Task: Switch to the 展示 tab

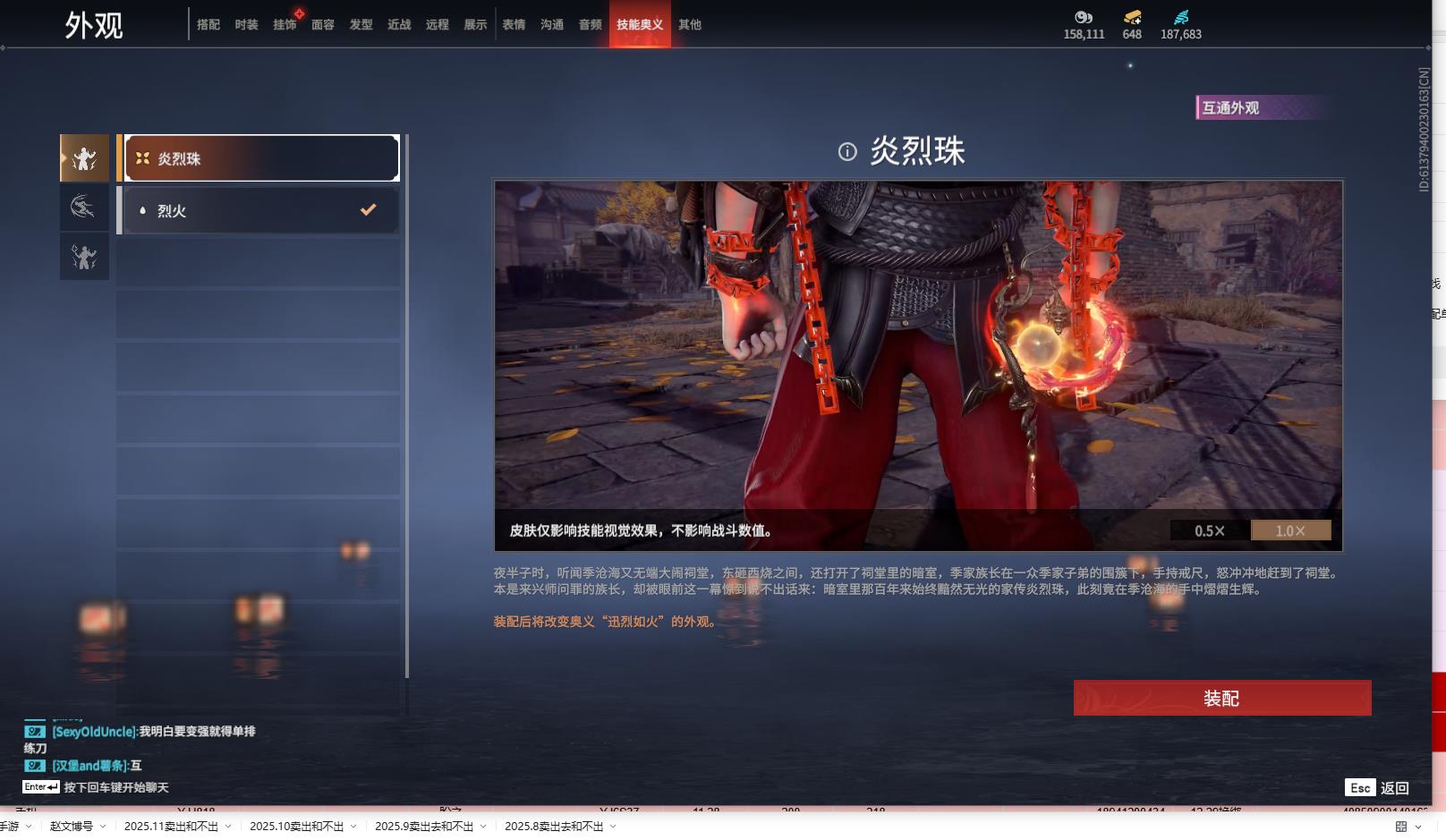Action: (x=475, y=25)
